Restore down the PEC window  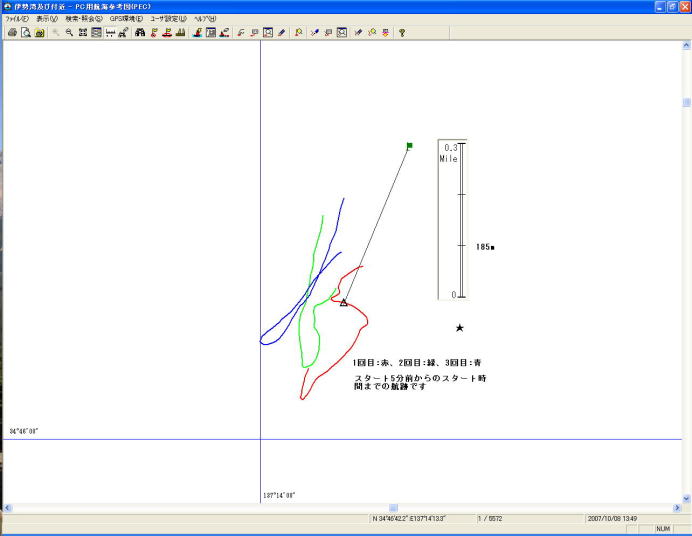[x=672, y=7]
